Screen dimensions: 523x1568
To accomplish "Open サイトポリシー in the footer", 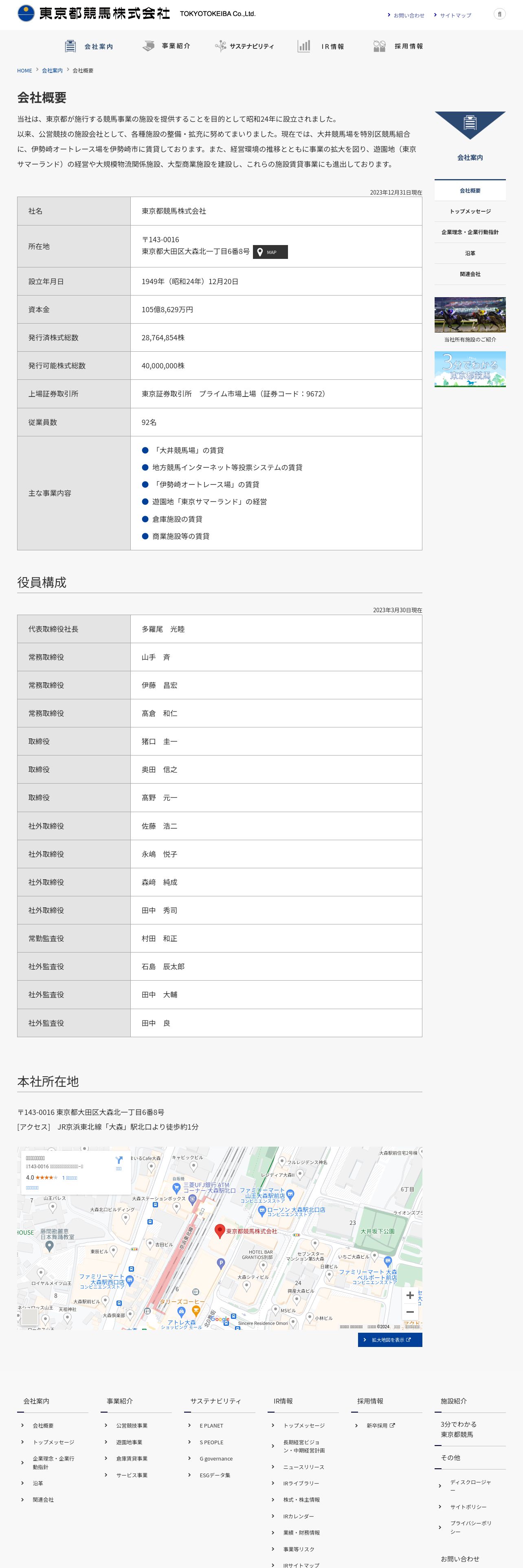I will (x=468, y=1507).
